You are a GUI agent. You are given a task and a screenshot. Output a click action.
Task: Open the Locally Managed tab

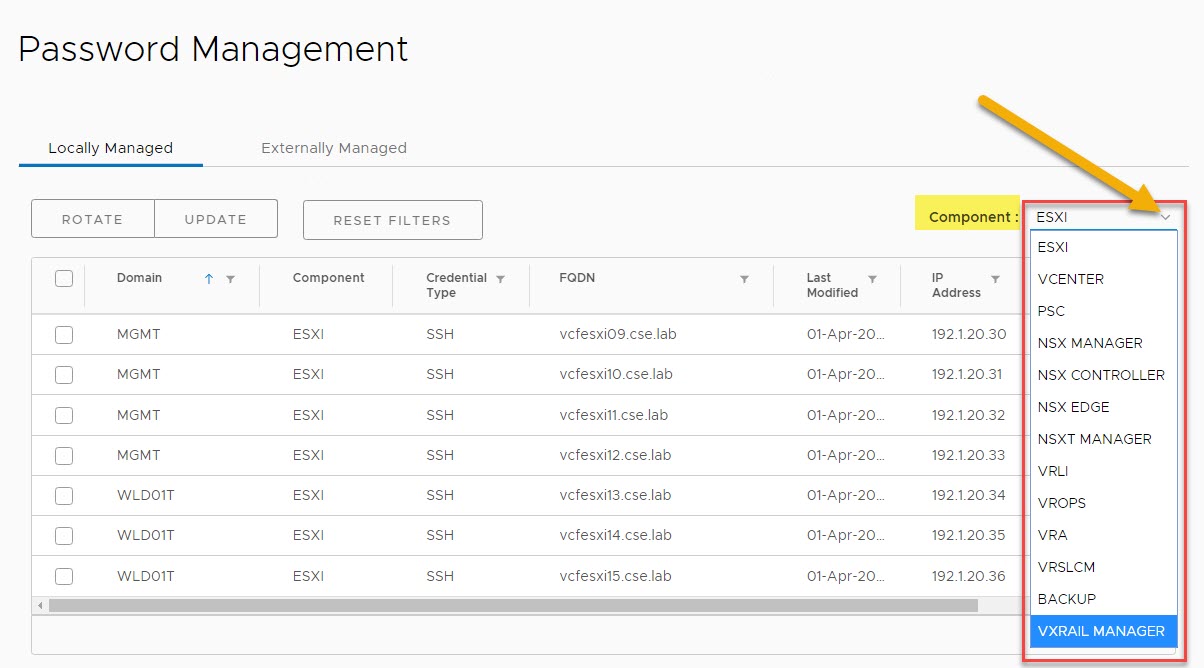pyautogui.click(x=110, y=148)
